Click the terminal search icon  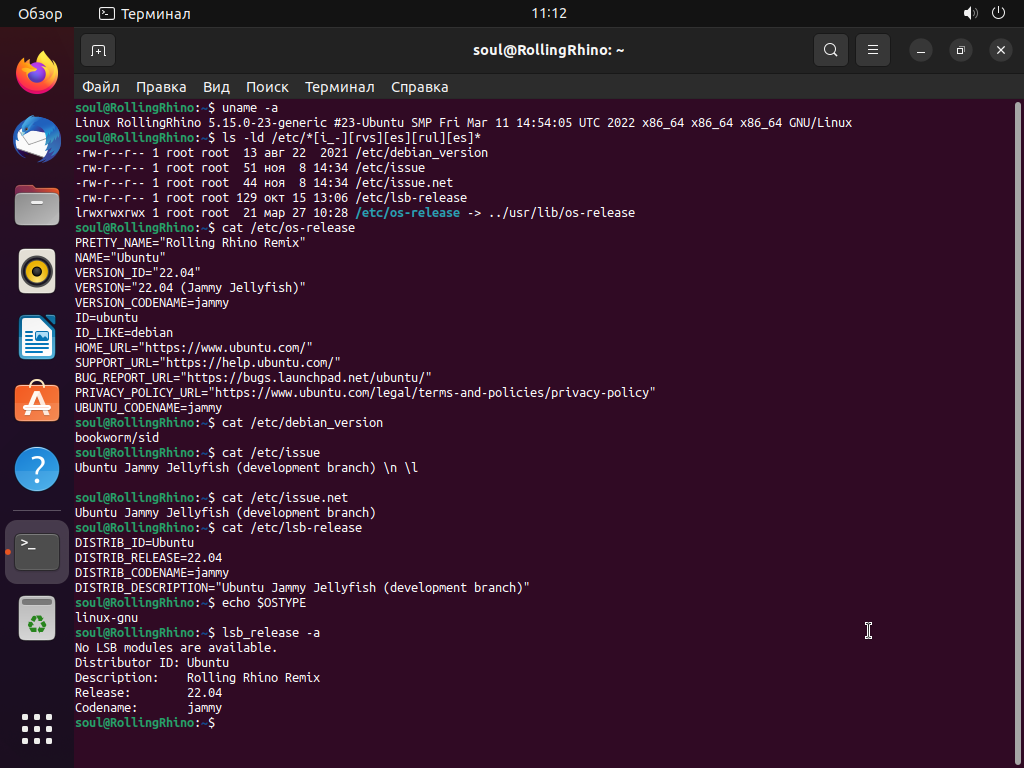831,50
